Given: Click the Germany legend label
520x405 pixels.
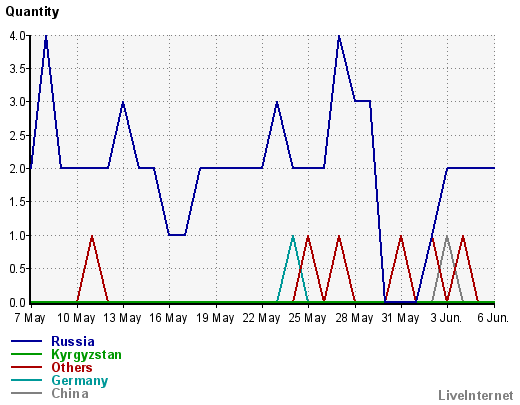Looking at the screenshot, I should click(80, 381).
